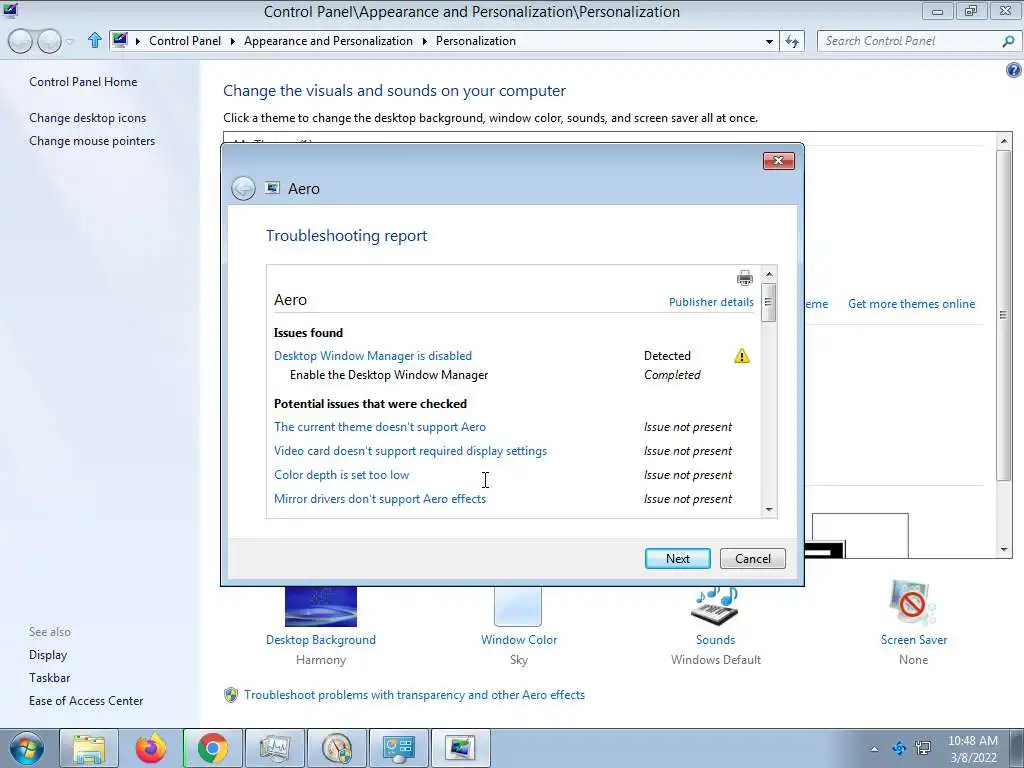Open the Publisher details link
The height and width of the screenshot is (768, 1024).
coord(711,302)
